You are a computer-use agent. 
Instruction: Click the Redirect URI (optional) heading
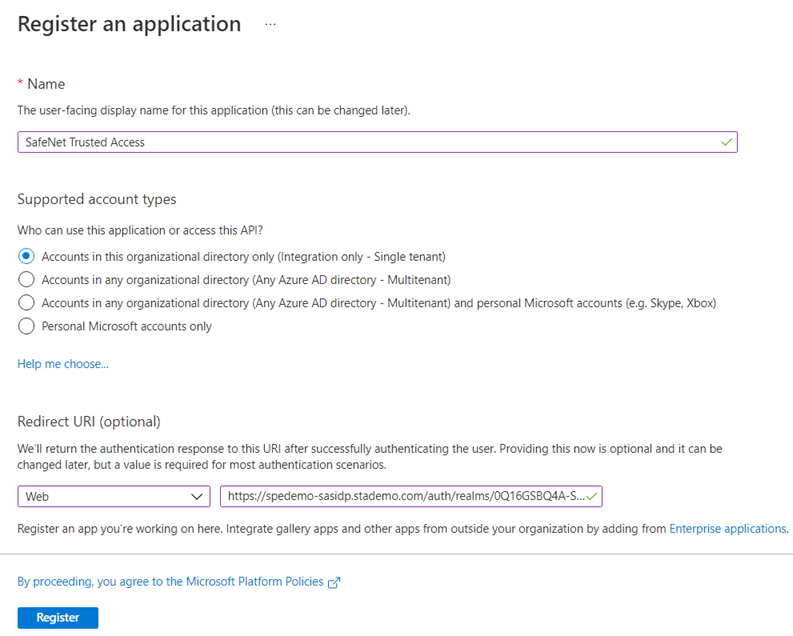[89, 422]
